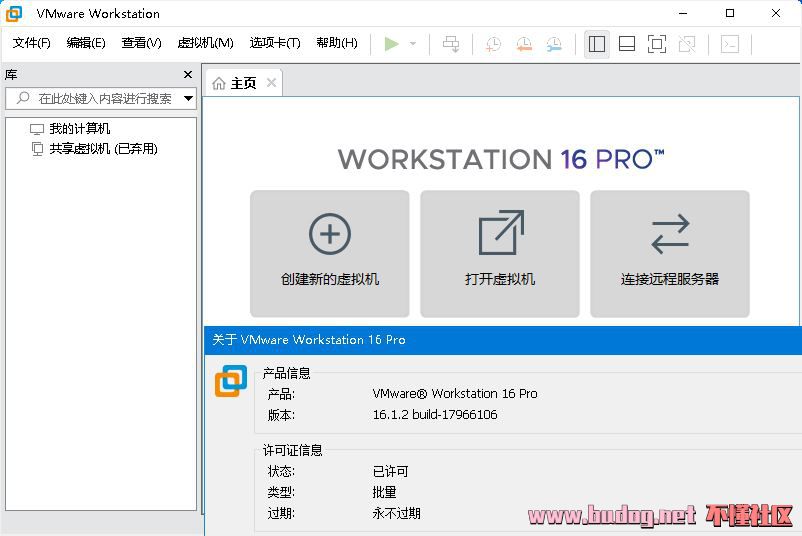Open the 帮助(H) menu

point(337,43)
